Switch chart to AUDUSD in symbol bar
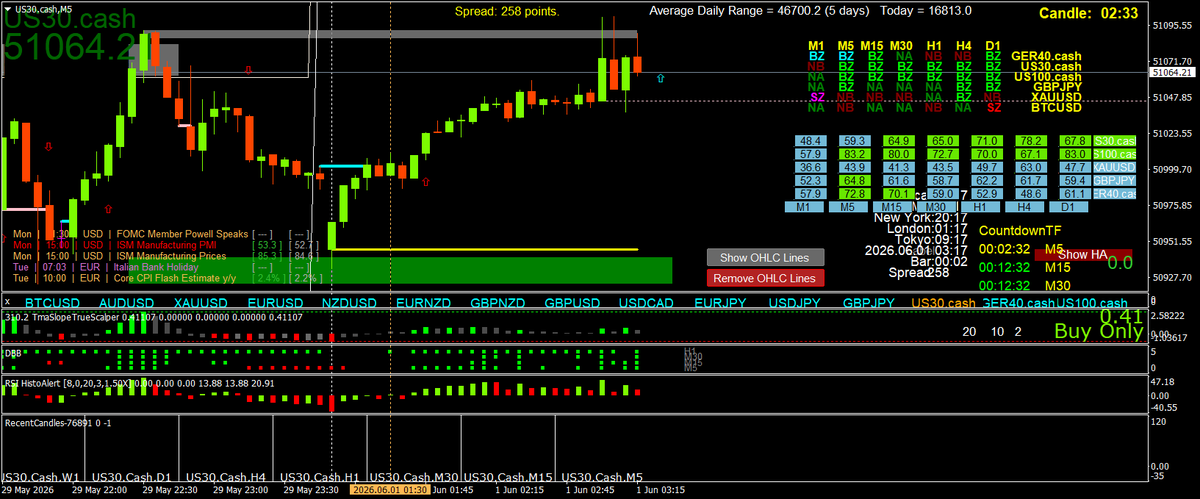 (126, 302)
